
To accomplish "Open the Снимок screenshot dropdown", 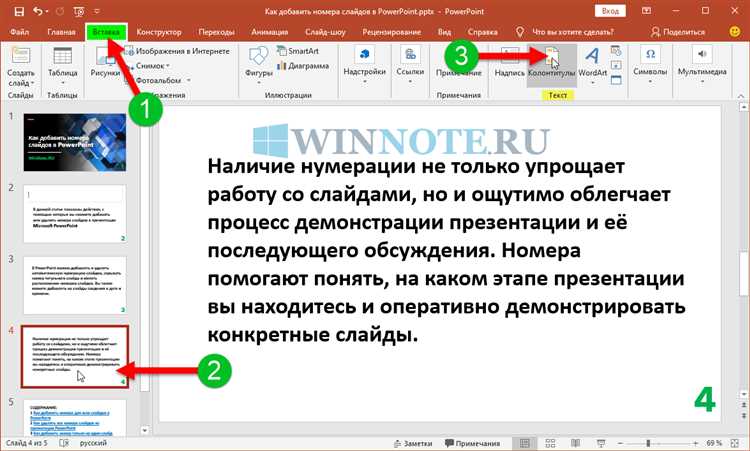I will [x=148, y=66].
